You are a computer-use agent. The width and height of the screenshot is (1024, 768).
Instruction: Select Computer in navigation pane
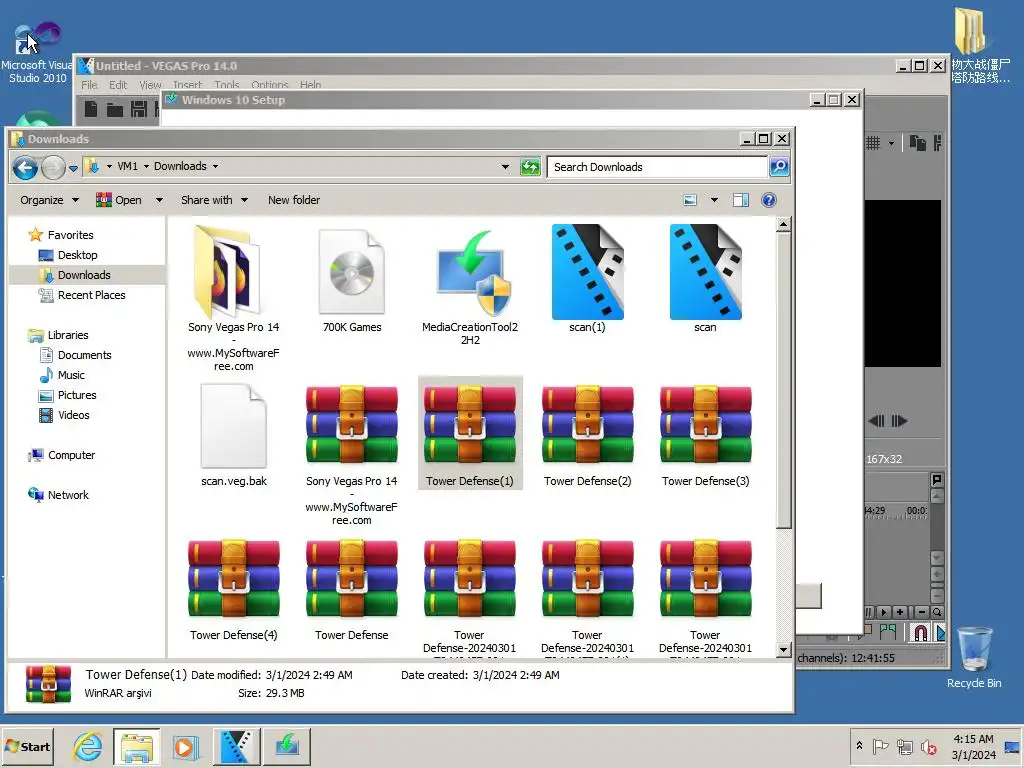tap(71, 455)
